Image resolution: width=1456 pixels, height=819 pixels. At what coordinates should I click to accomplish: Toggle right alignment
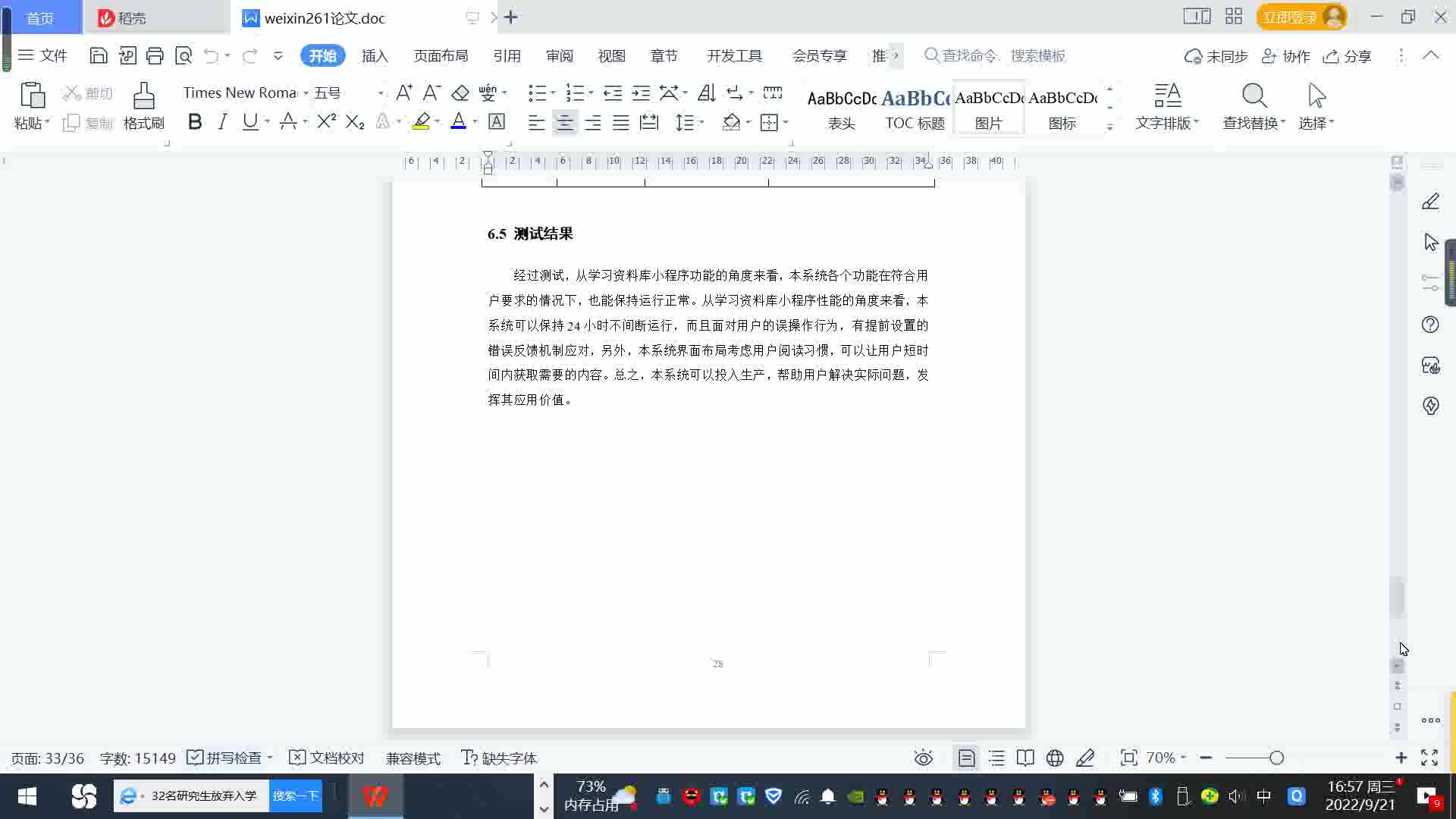[x=593, y=122]
